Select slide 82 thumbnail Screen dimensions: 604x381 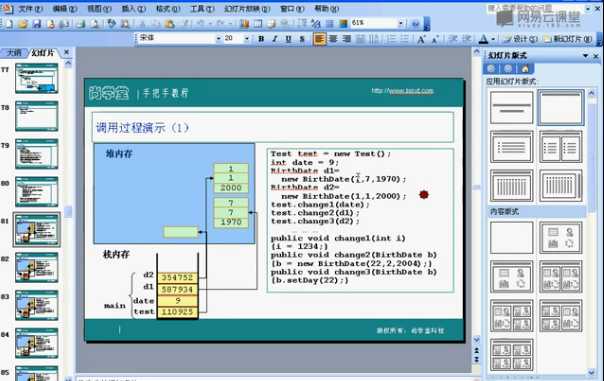37,267
